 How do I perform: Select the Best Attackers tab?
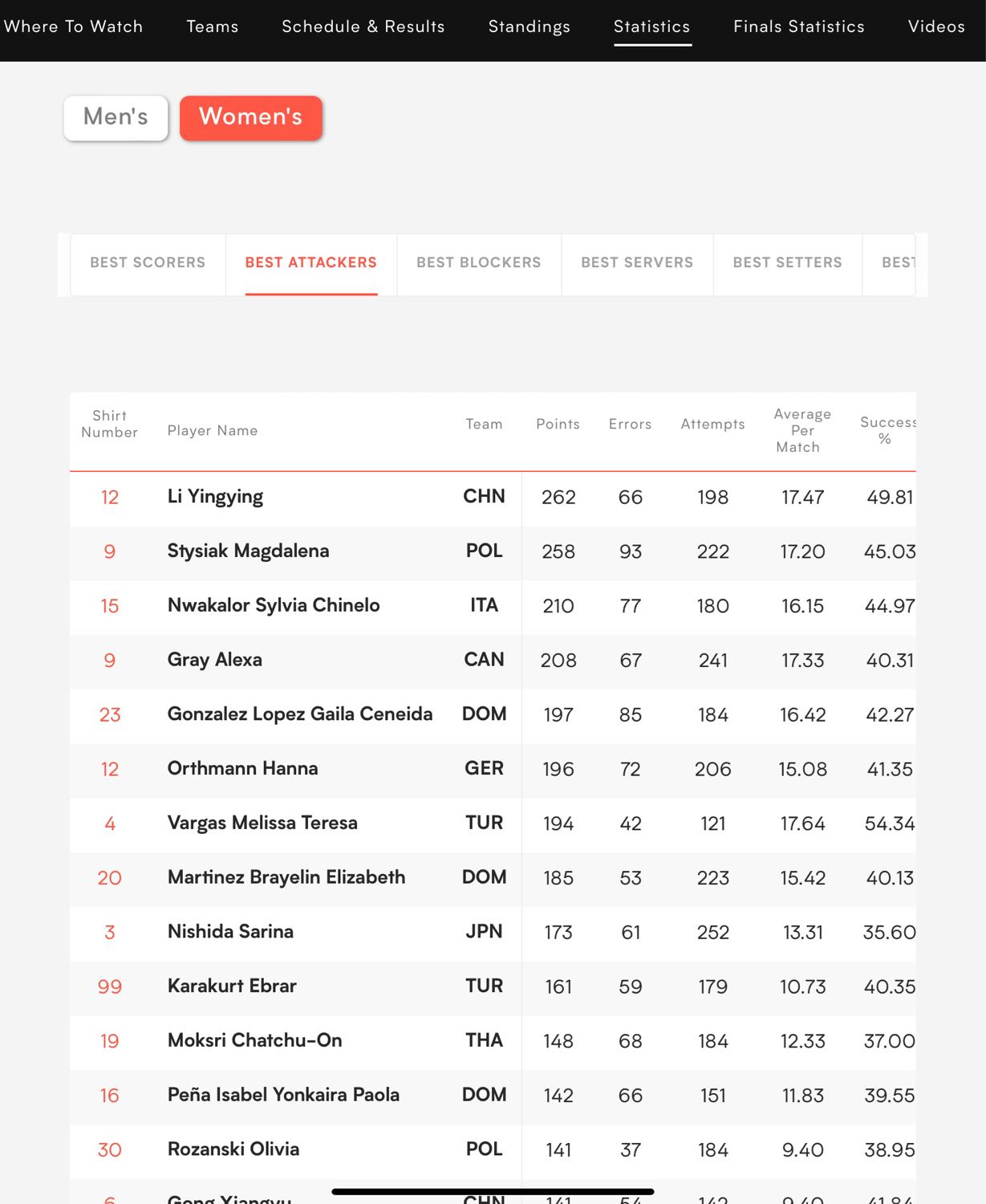click(x=311, y=263)
